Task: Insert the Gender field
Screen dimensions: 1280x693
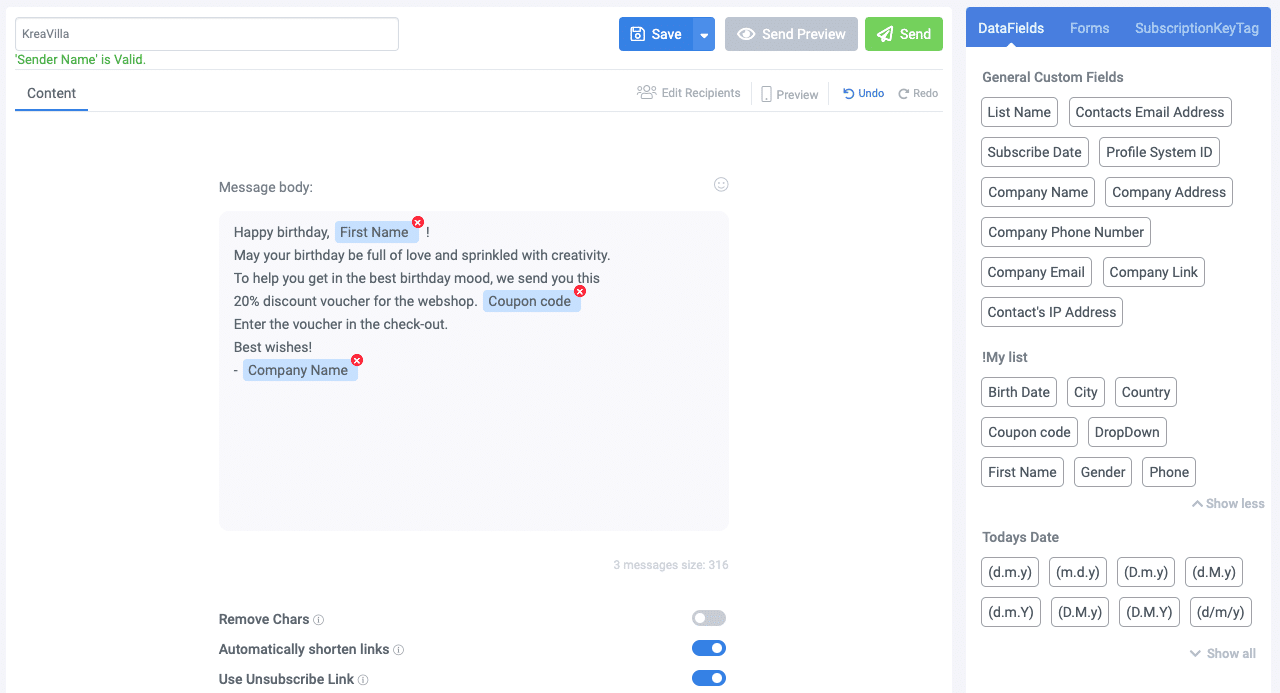Action: 1103,472
